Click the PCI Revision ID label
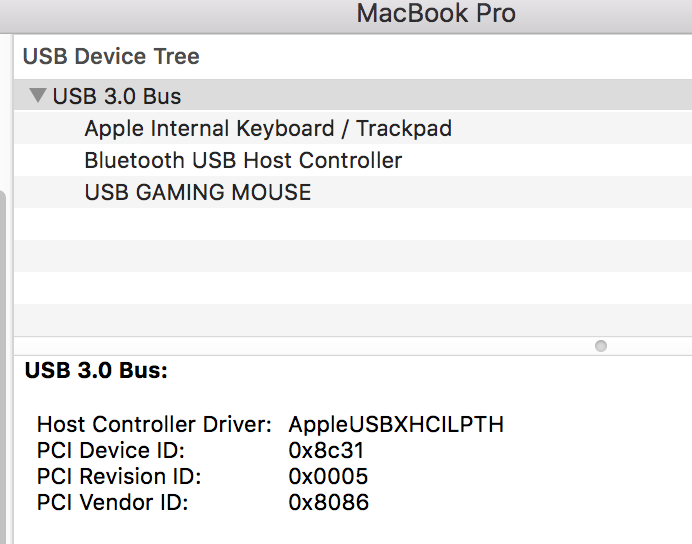This screenshot has width=692, height=544. coord(119,476)
